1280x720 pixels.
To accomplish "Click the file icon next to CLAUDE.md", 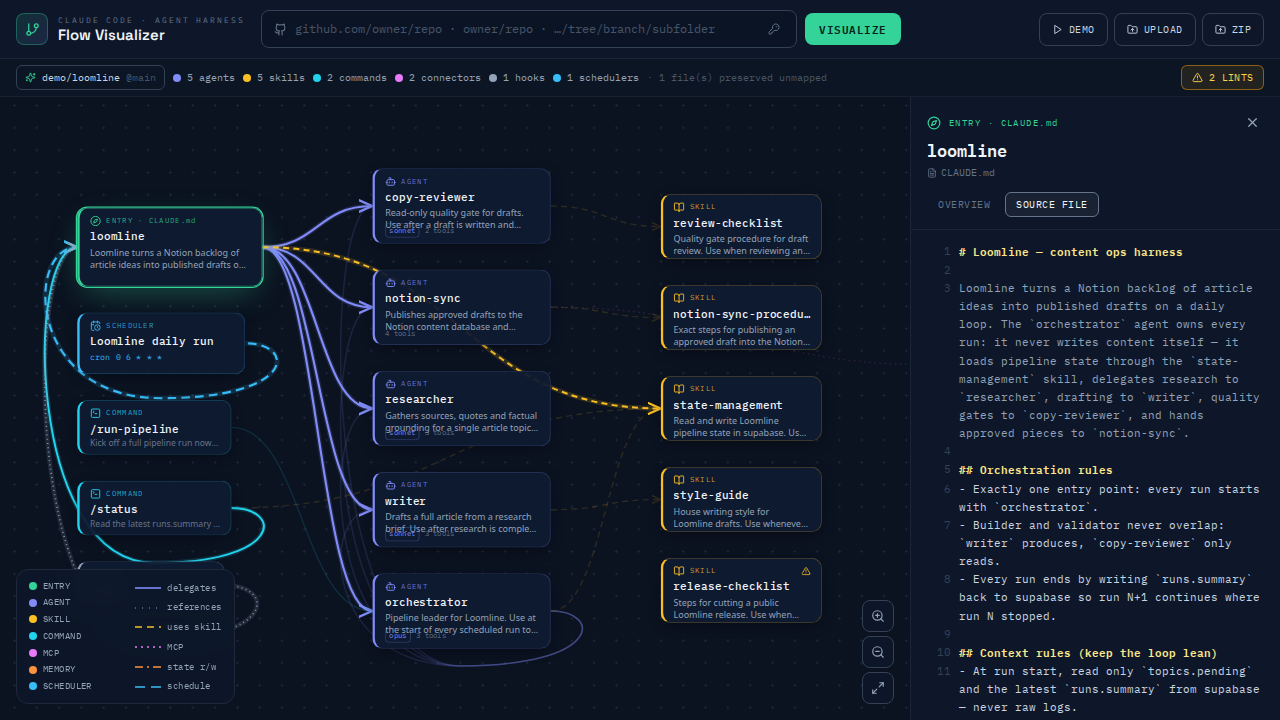I will 932,172.
